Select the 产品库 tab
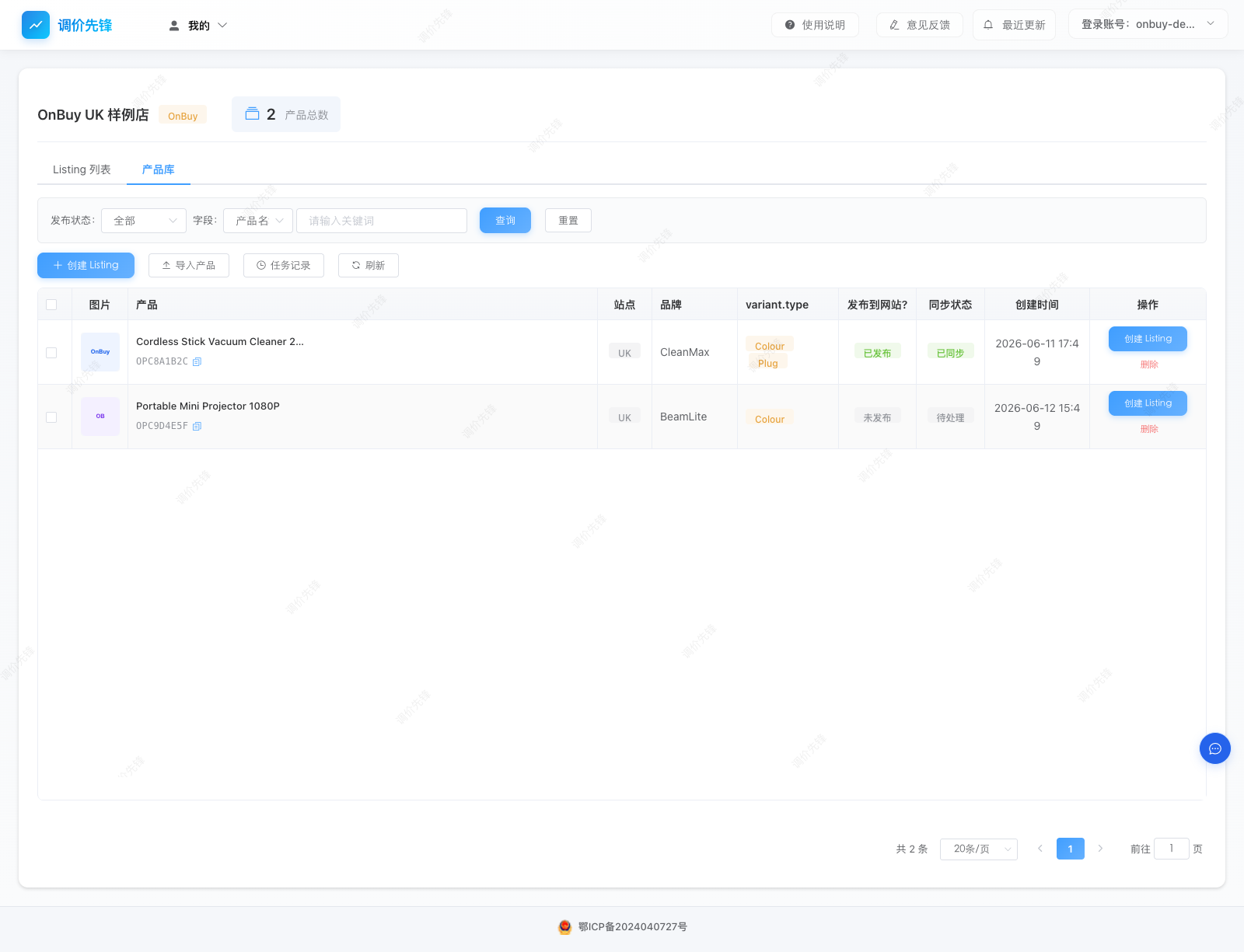1244x952 pixels. (x=159, y=169)
